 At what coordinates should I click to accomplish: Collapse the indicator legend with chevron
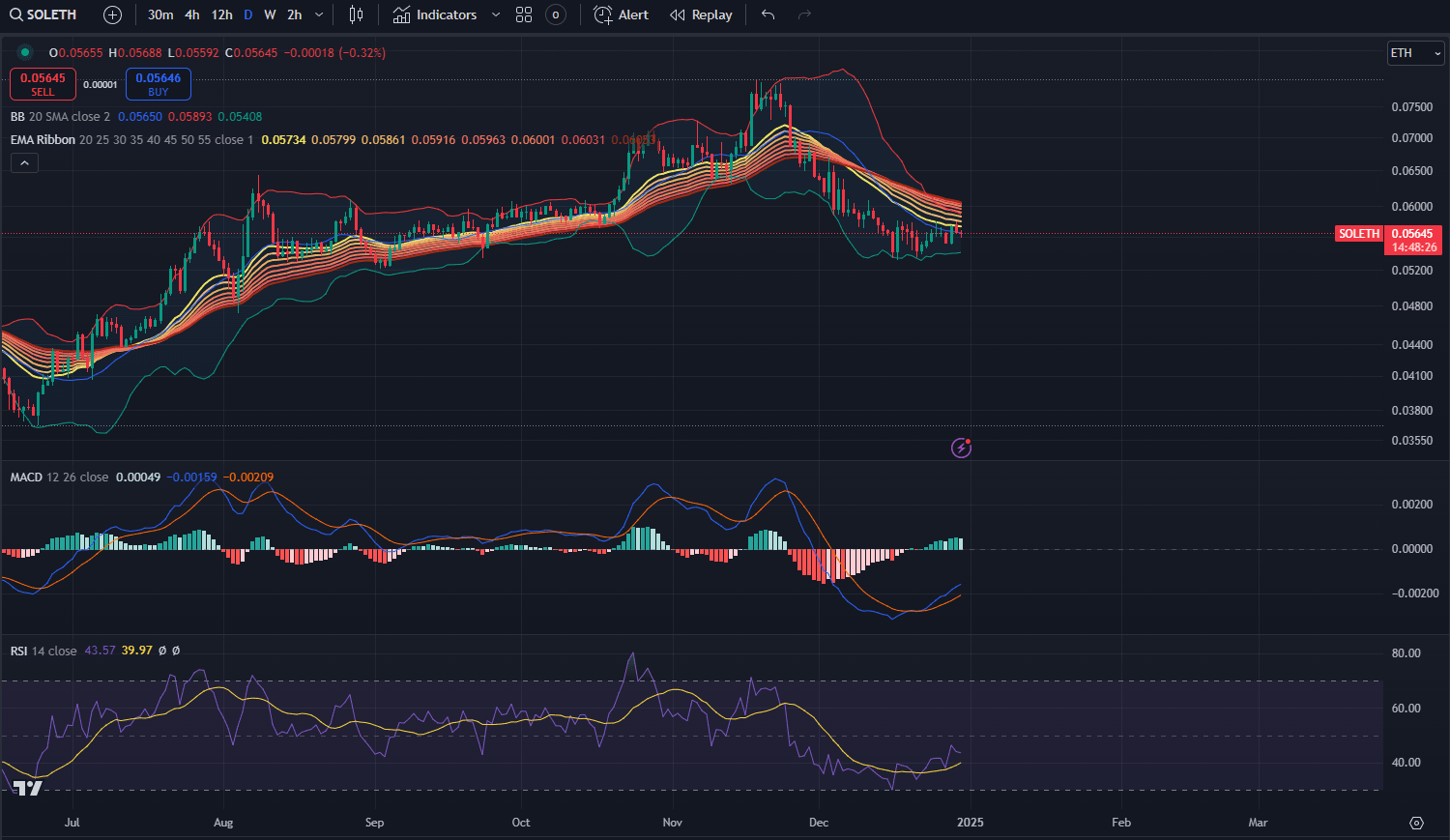click(24, 163)
